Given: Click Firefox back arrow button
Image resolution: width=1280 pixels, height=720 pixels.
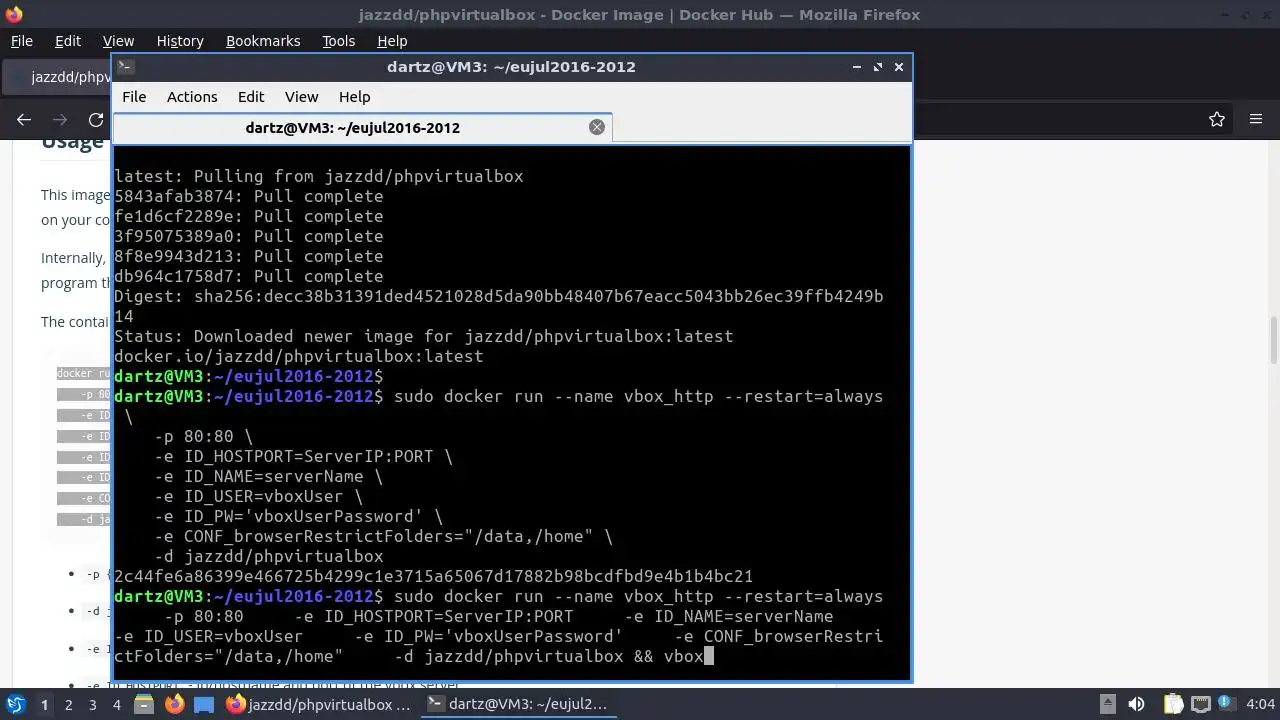Looking at the screenshot, I should pyautogui.click(x=24, y=120).
